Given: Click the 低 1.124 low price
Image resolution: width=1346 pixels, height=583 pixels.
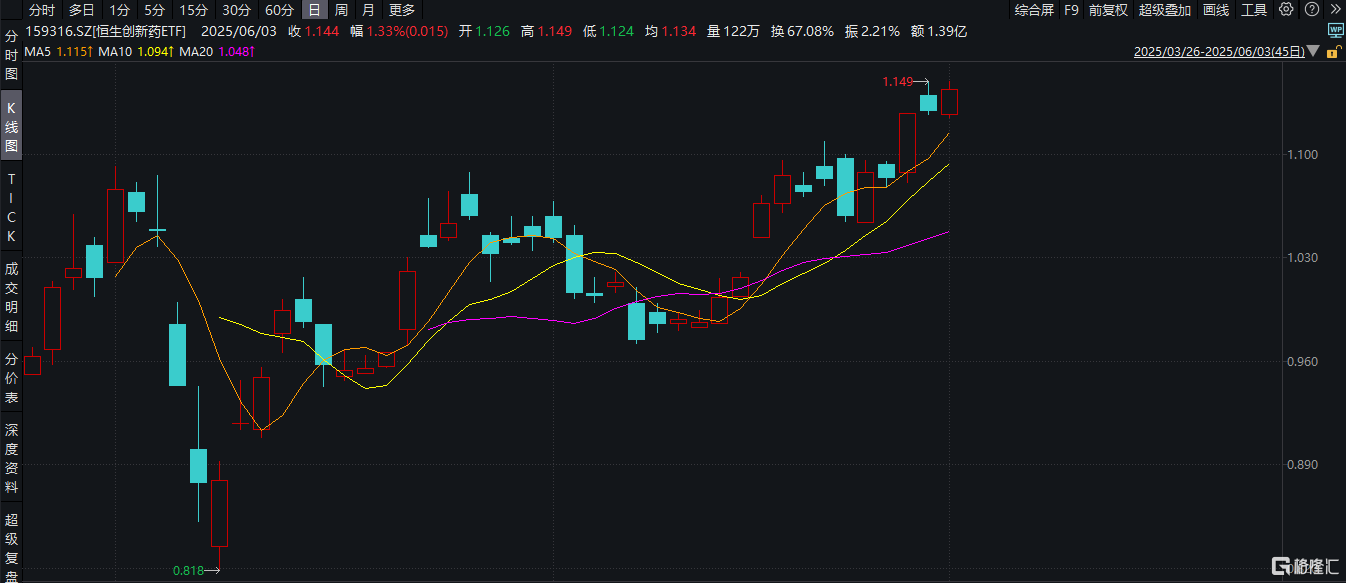Looking at the screenshot, I should click(x=608, y=31).
